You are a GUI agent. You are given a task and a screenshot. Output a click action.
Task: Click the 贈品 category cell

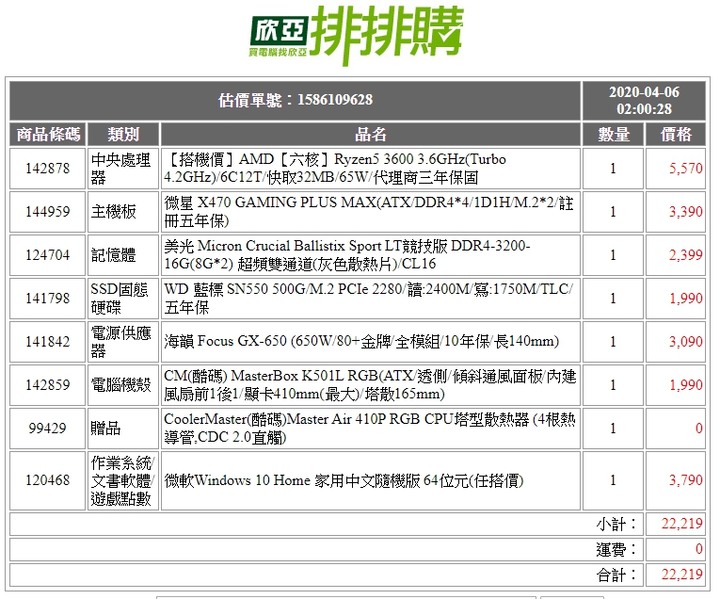[x=123, y=428]
